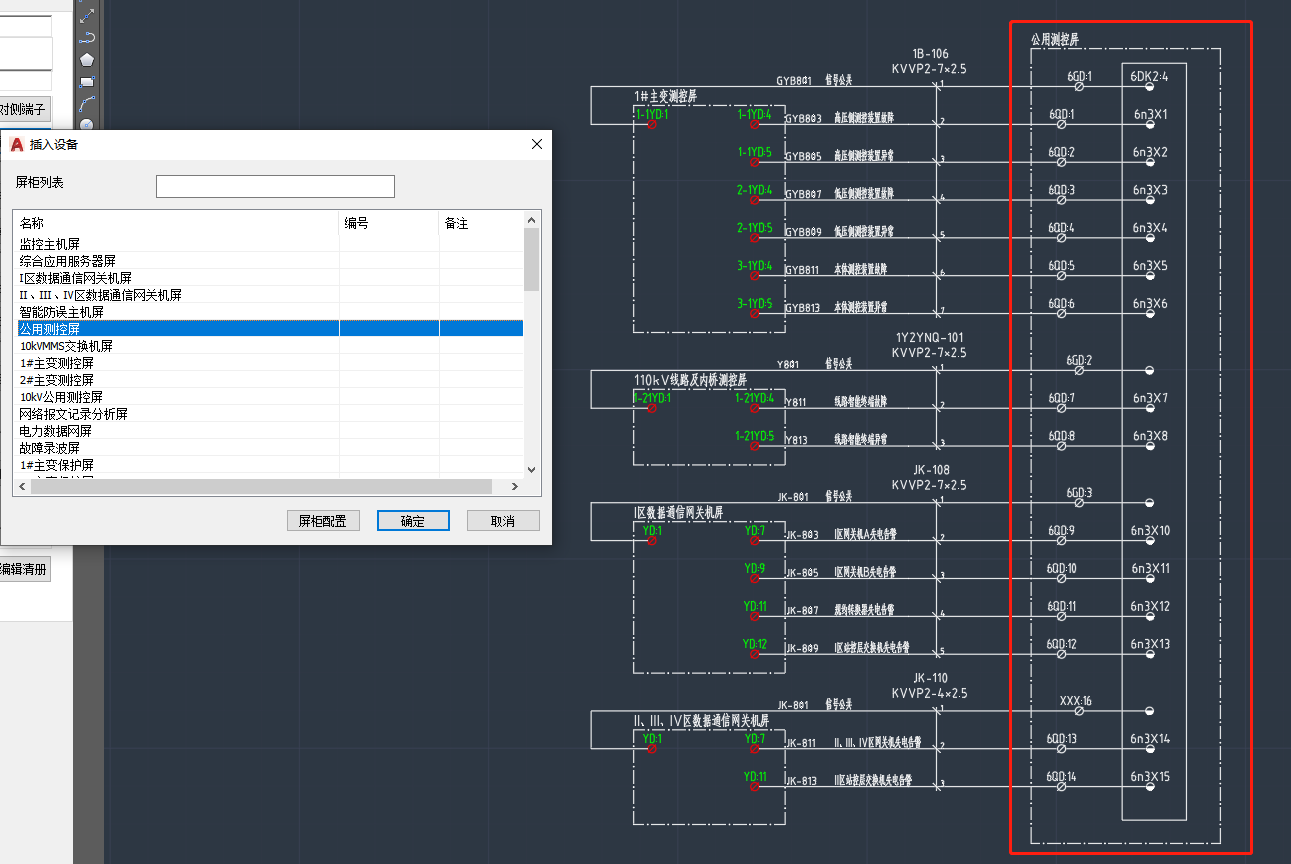Screen dimensions: 1291x864
Task: Click the 屏柜列表 search input field
Action: [x=275, y=186]
